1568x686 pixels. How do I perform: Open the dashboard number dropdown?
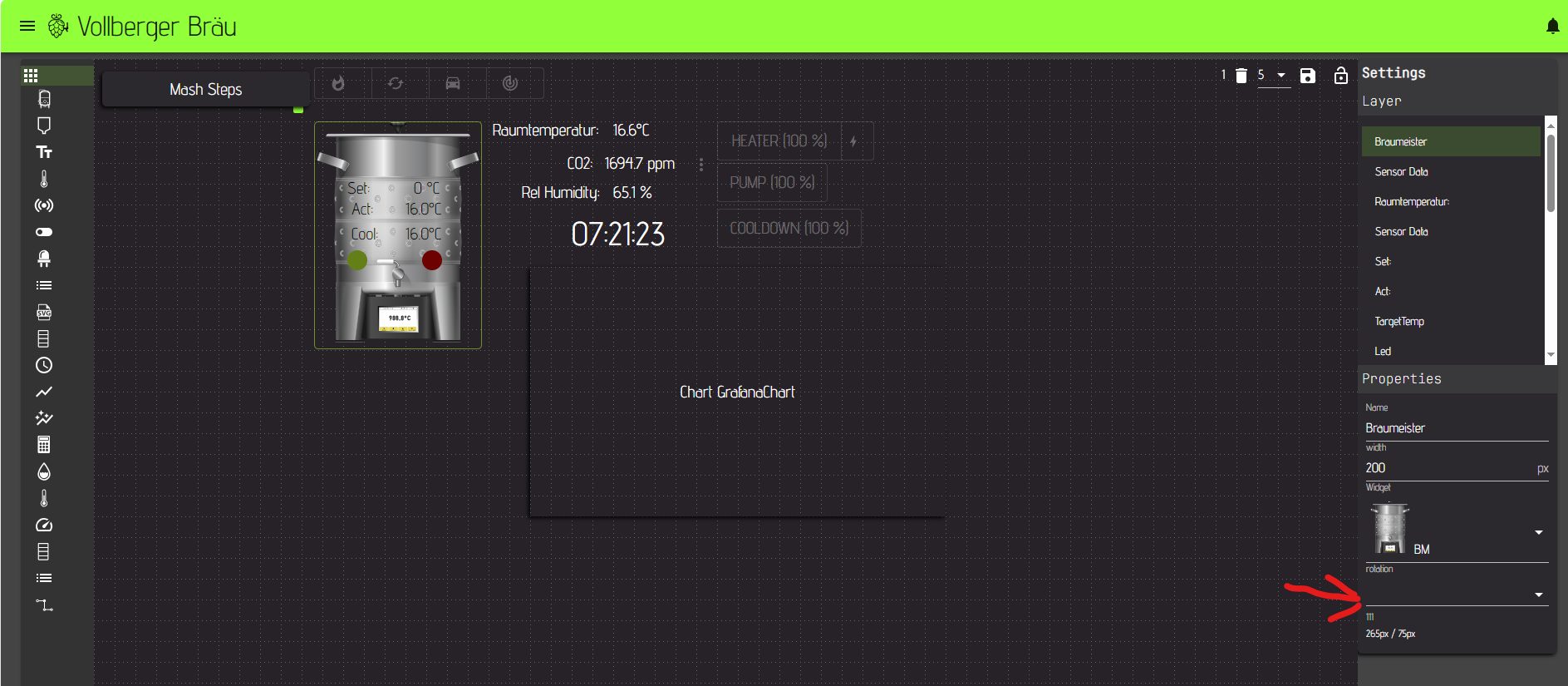coord(1273,76)
